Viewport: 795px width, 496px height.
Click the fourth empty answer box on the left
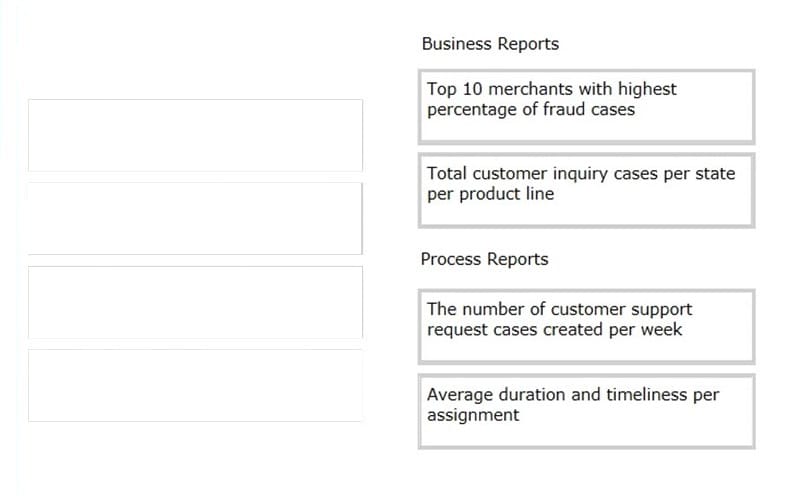[x=195, y=385]
